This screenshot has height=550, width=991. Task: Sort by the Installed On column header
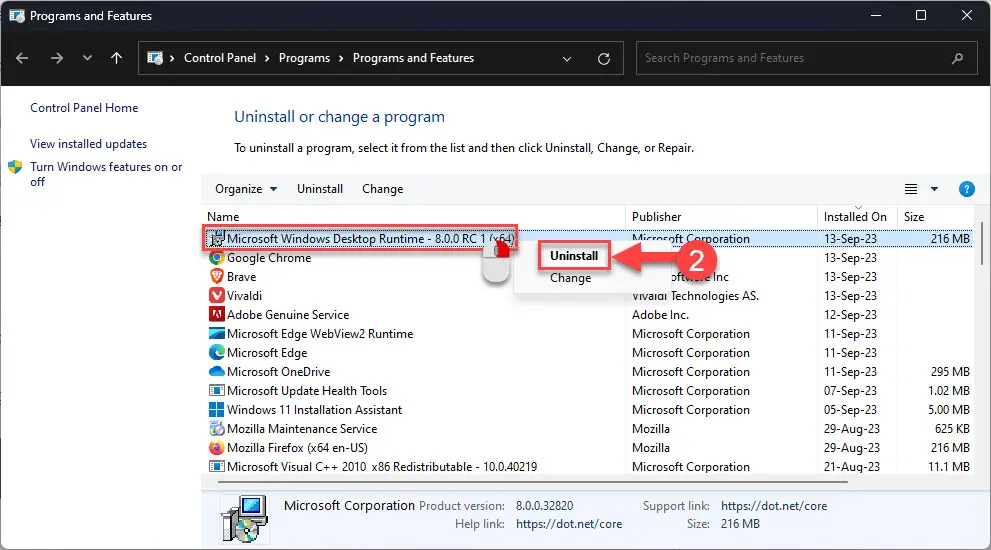[x=857, y=217]
